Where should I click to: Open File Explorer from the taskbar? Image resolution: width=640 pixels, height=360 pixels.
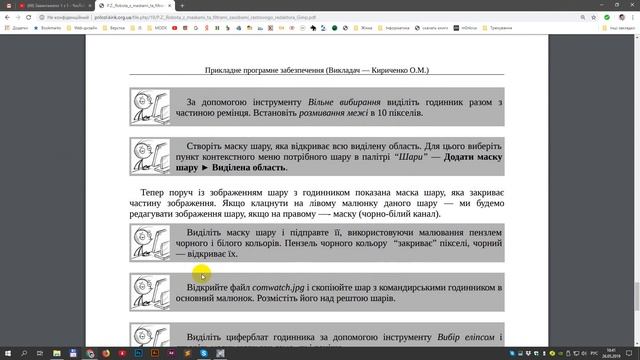click(x=57, y=353)
